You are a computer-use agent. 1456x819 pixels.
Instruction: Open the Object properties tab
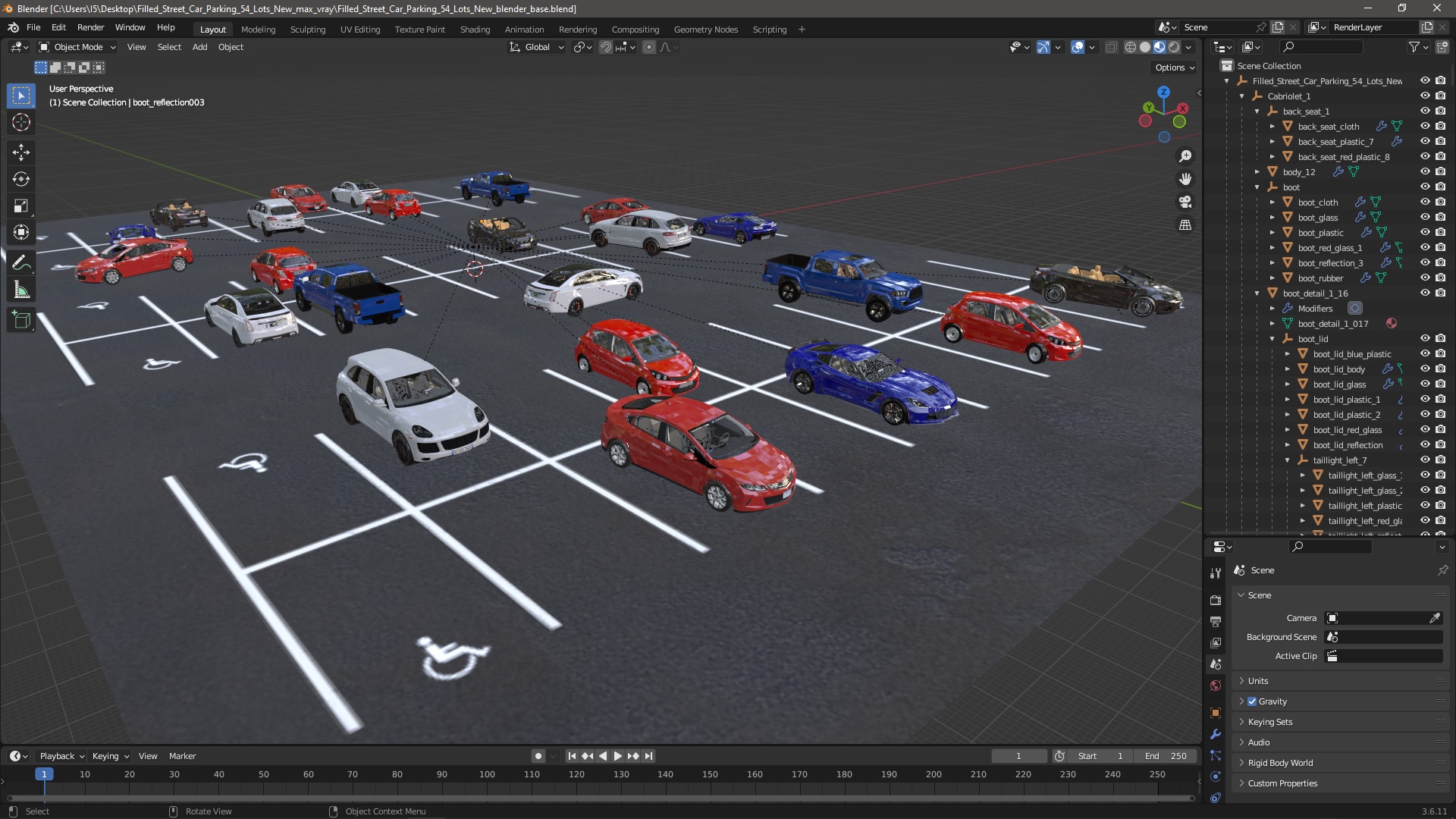point(1216,713)
